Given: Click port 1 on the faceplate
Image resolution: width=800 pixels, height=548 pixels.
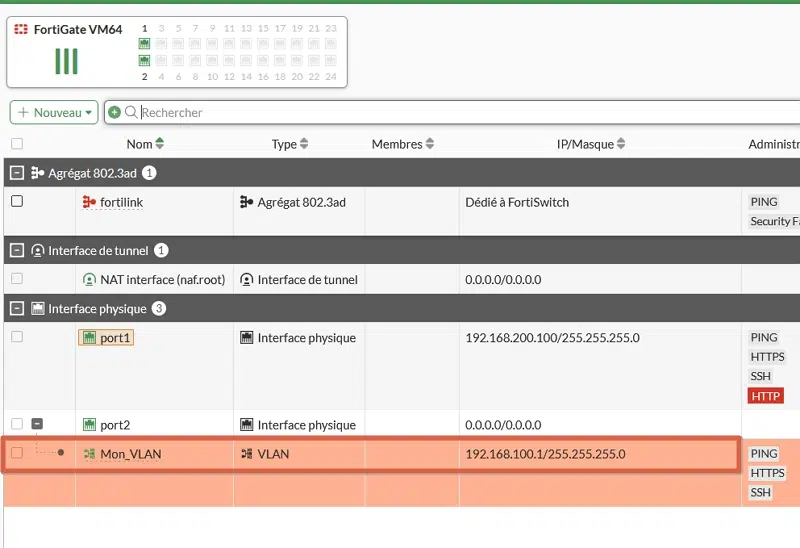Looking at the screenshot, I should (144, 44).
